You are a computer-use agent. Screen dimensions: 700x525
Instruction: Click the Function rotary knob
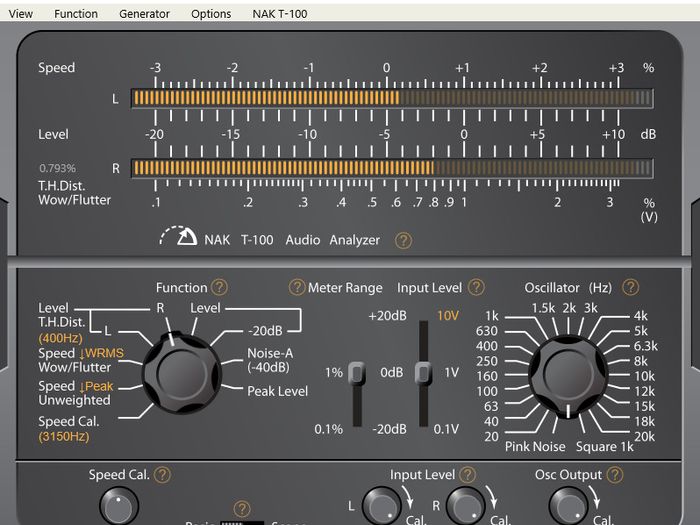pyautogui.click(x=182, y=373)
